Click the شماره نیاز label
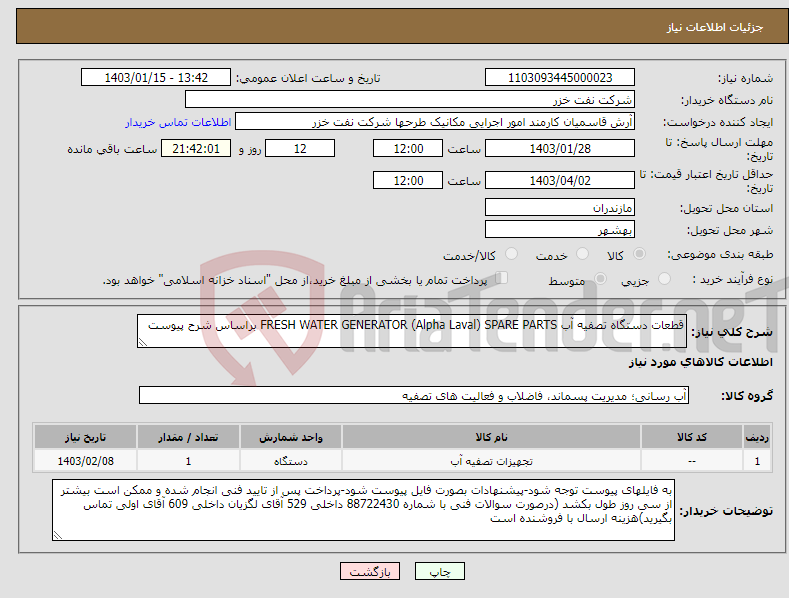 (x=745, y=79)
